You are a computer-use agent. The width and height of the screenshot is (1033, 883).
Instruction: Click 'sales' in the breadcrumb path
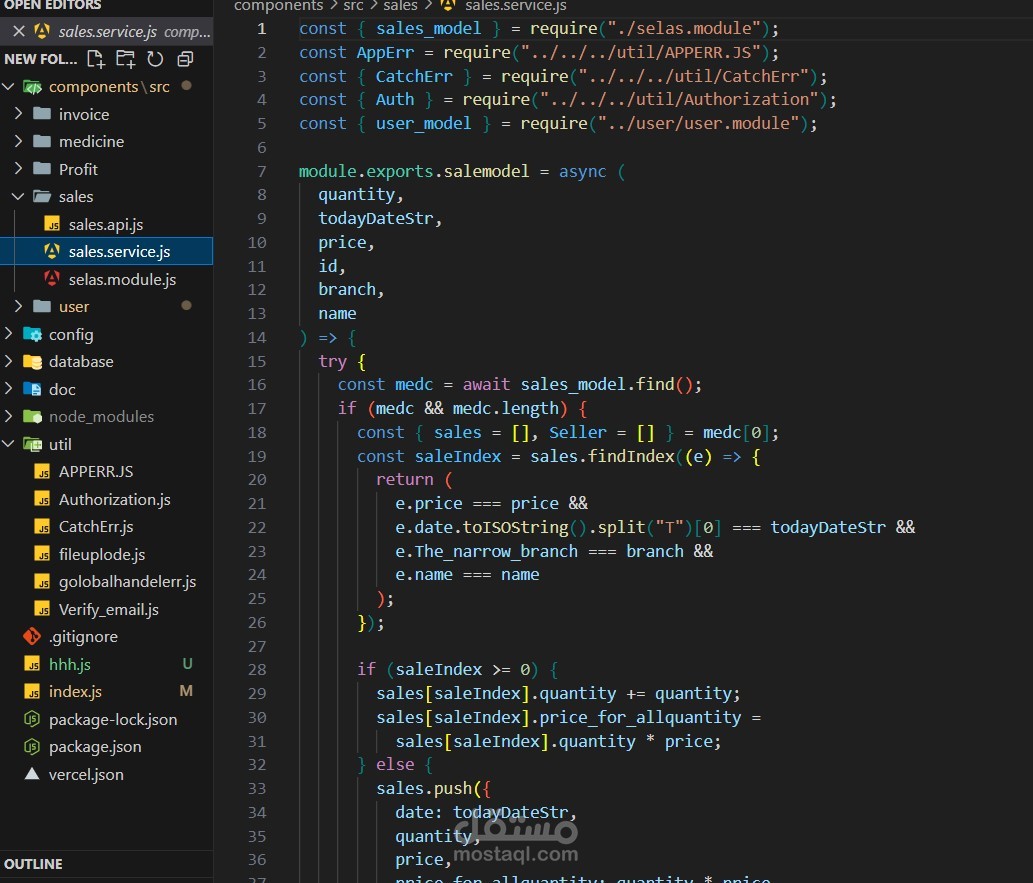point(401,6)
